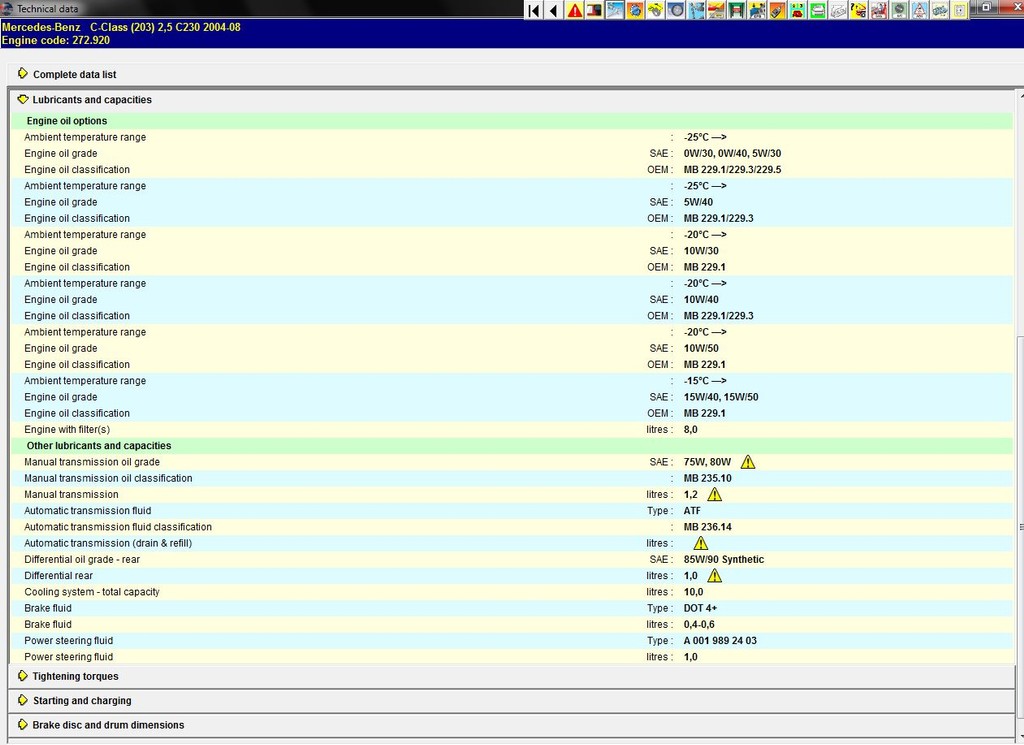The image size is (1024, 745).
Task: Click warning icon for Automatic transmission drain & refill
Action: pyautogui.click(x=700, y=543)
